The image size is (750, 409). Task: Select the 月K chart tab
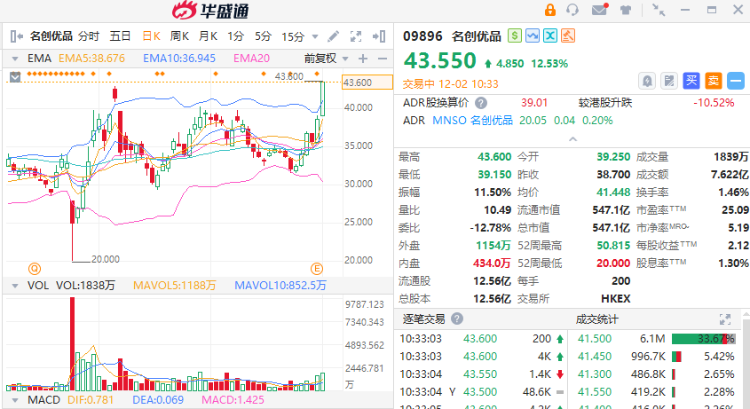(208, 36)
